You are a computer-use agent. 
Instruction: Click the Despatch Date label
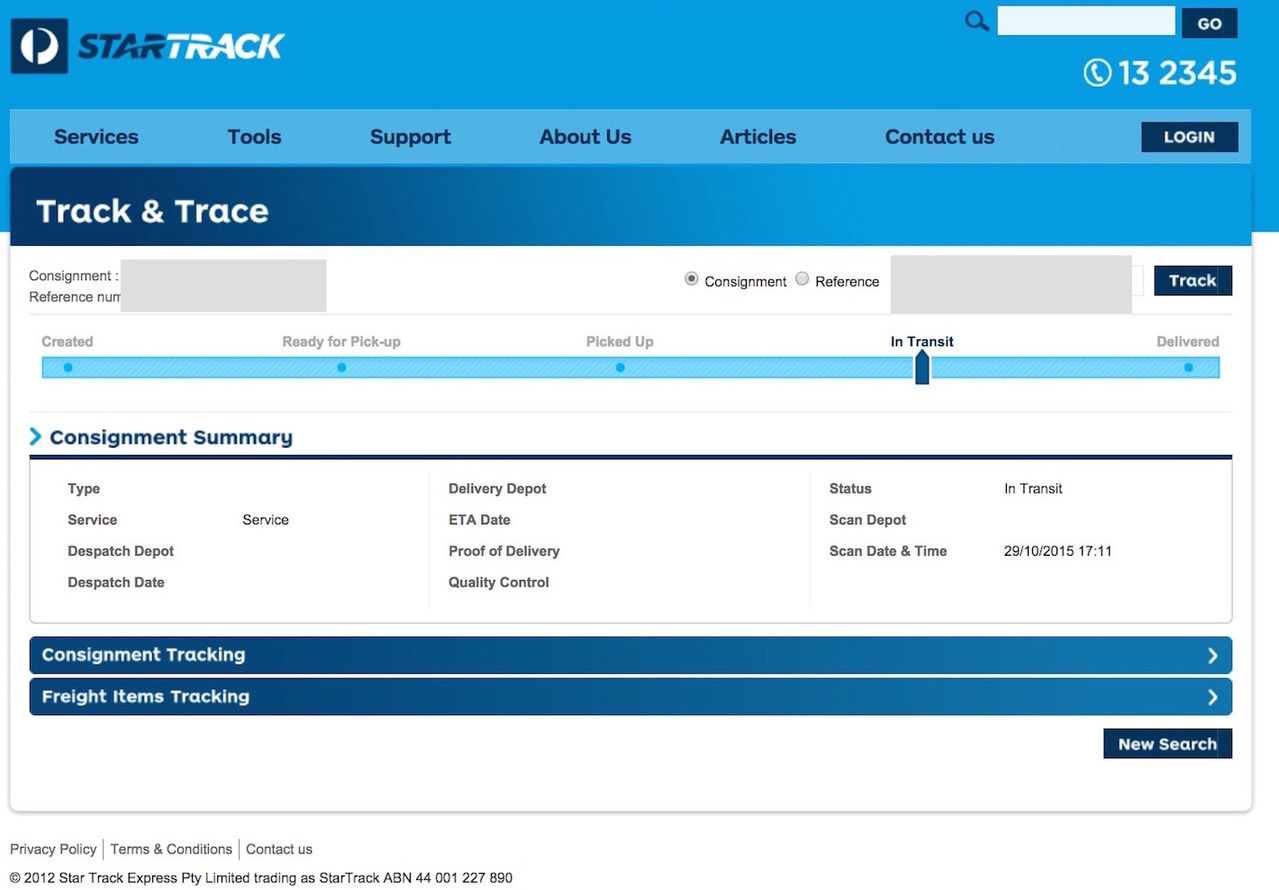(116, 582)
